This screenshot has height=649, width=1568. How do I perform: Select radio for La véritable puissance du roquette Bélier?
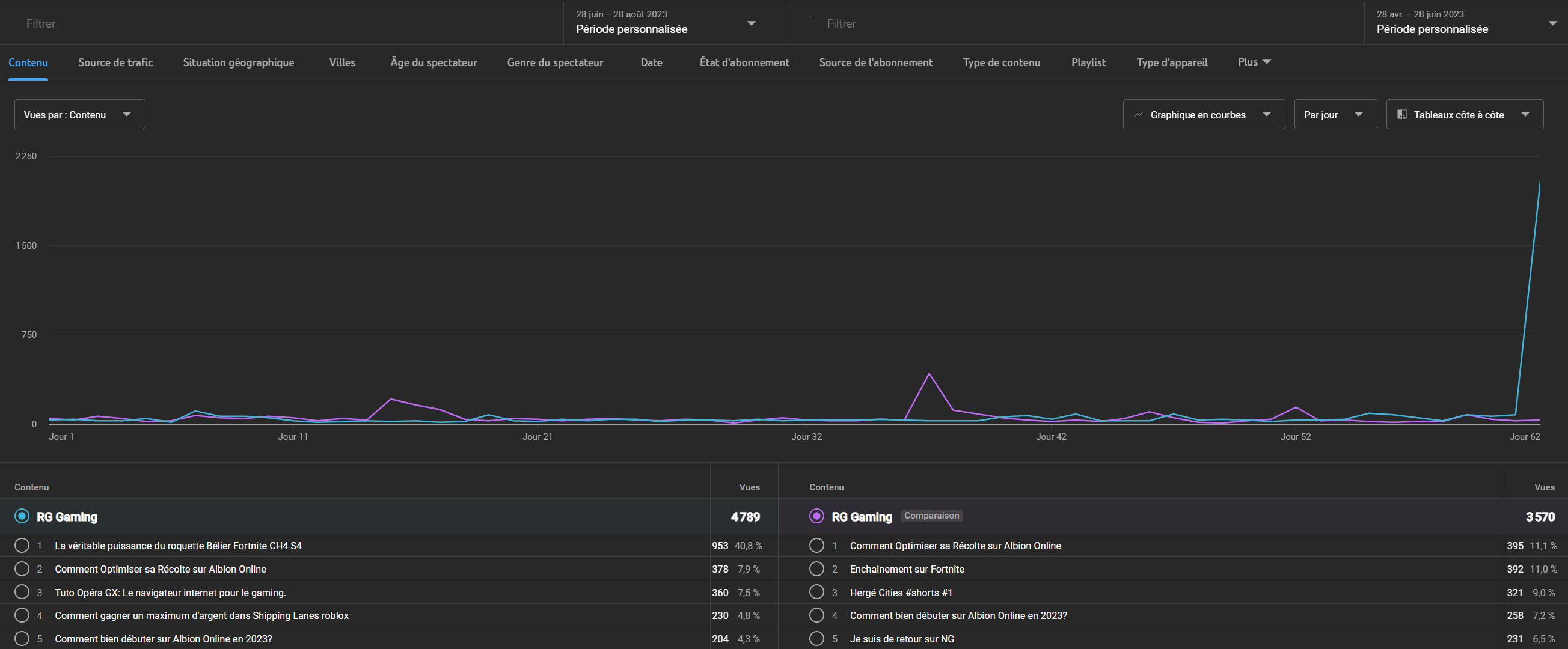tap(22, 545)
